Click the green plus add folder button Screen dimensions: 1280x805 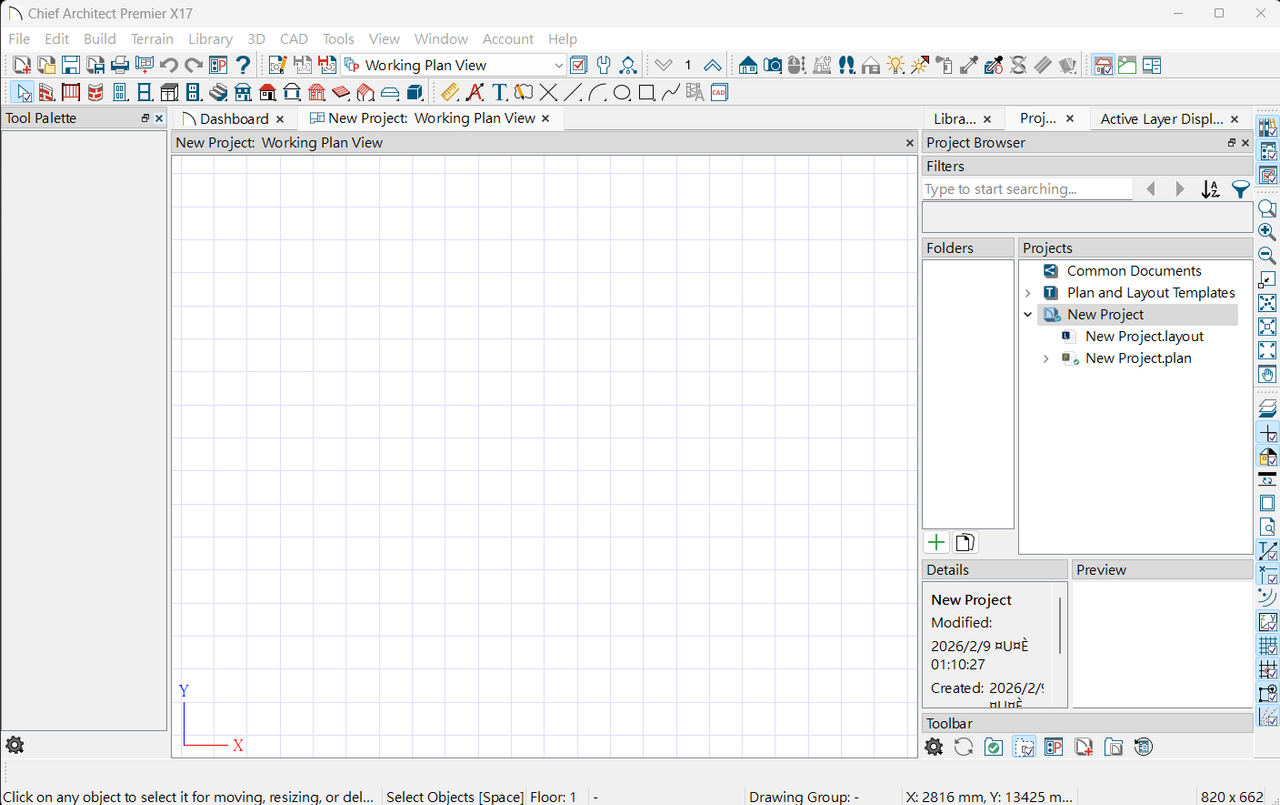coord(936,543)
